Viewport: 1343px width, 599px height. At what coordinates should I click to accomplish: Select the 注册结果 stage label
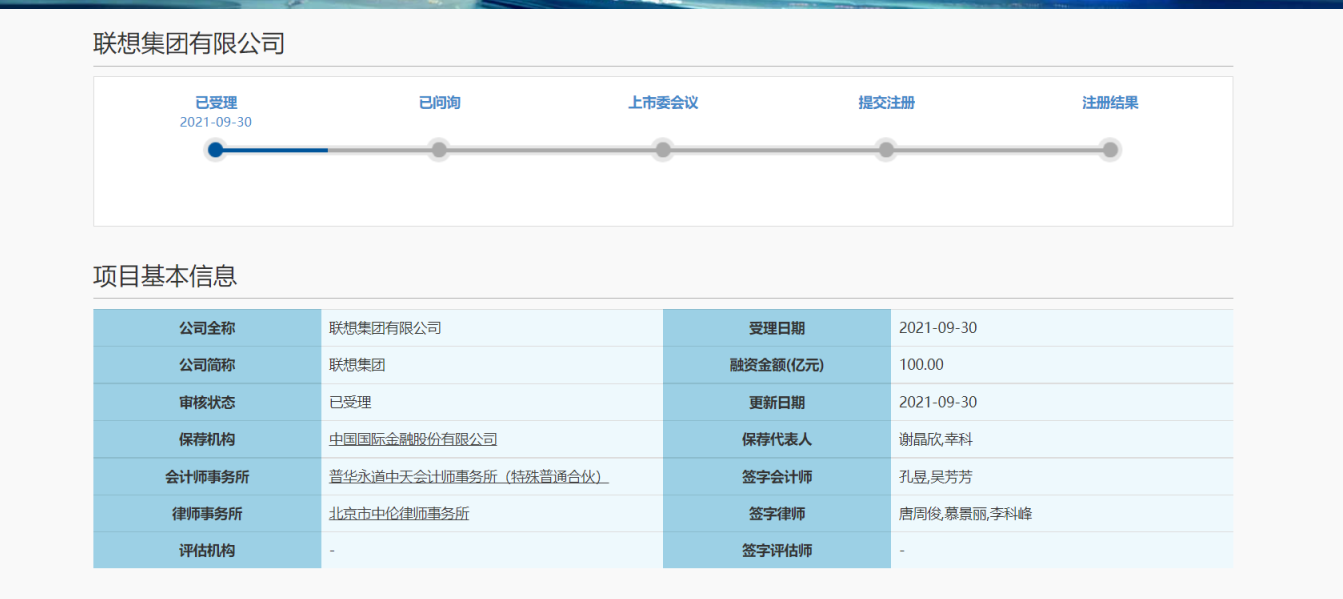click(x=1110, y=103)
